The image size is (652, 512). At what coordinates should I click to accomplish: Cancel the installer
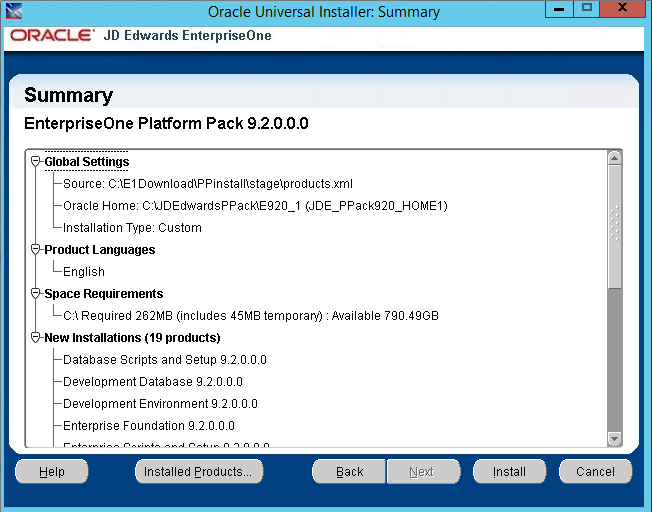(x=595, y=471)
